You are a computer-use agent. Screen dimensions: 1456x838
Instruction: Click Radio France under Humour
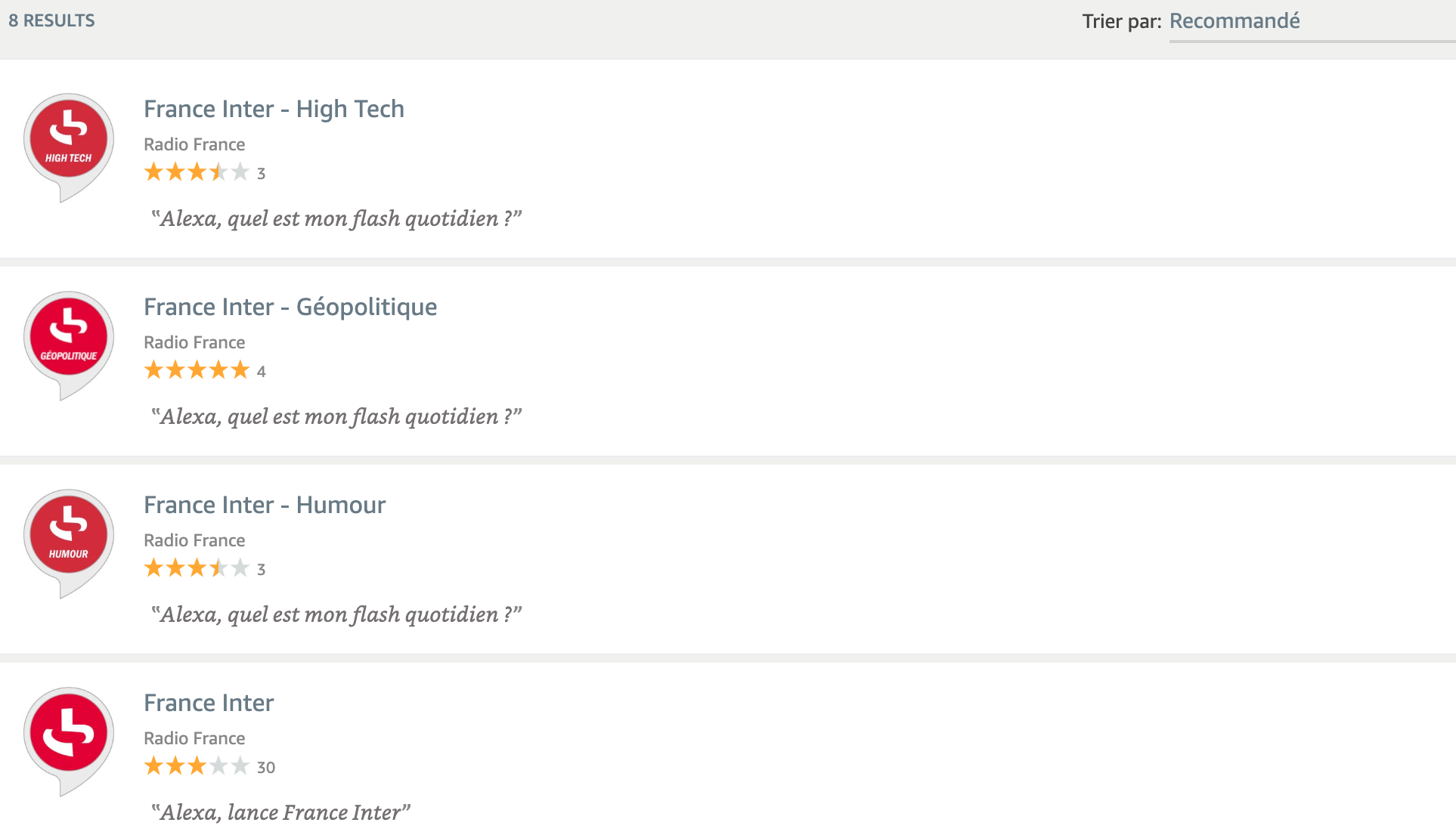click(x=194, y=540)
